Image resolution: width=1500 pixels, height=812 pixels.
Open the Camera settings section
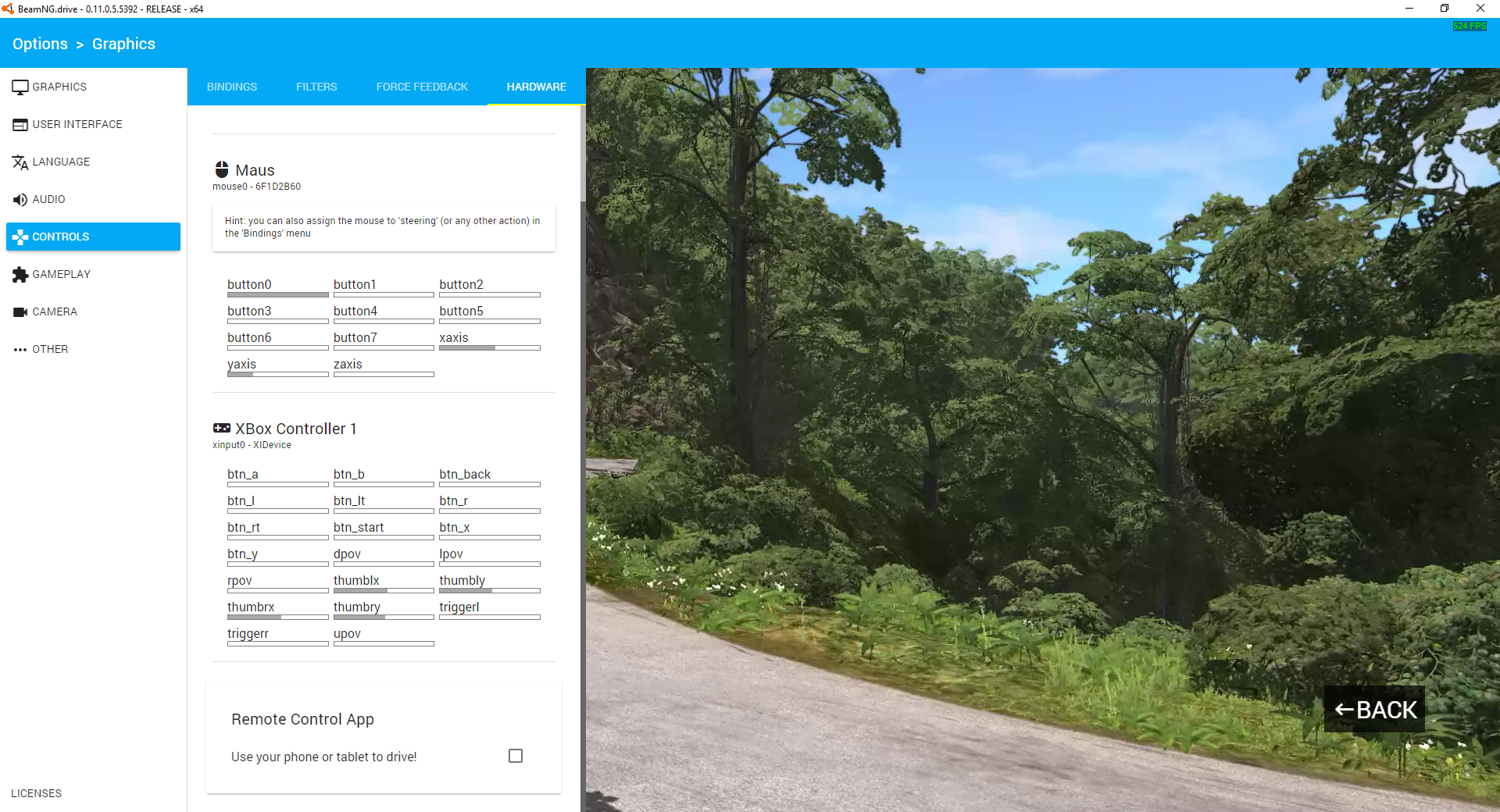coord(94,312)
